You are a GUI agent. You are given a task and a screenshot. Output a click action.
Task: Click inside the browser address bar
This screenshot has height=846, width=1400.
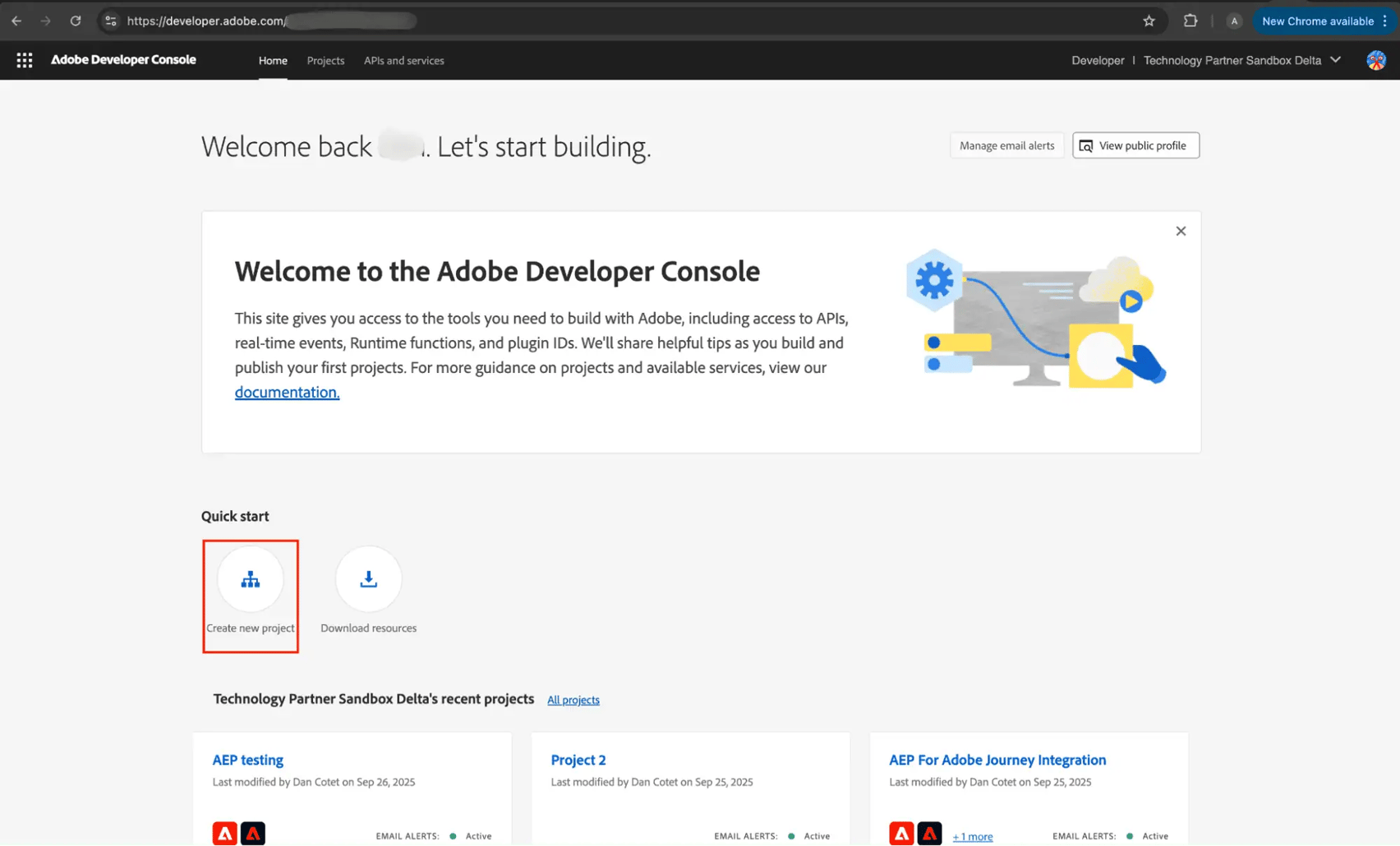pos(246,21)
